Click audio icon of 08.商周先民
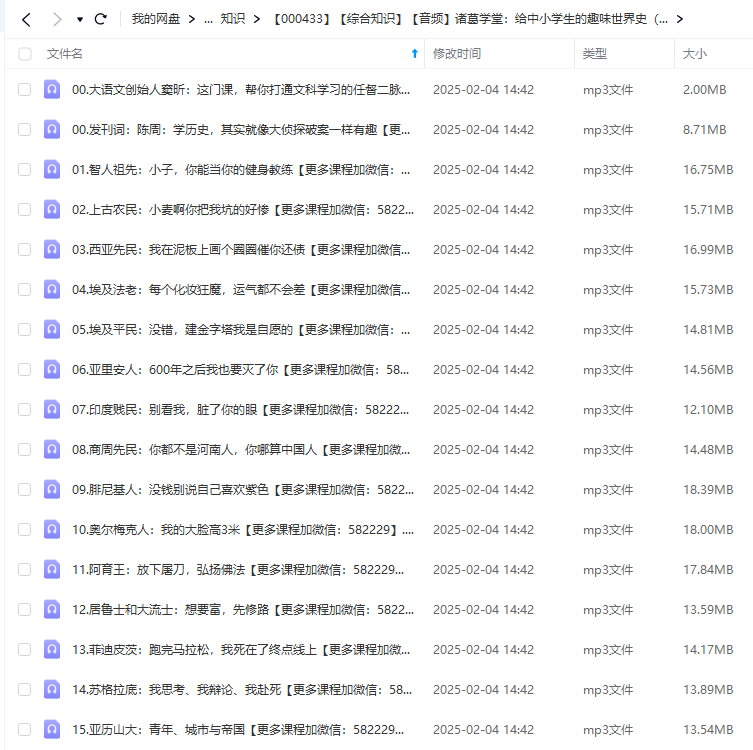The height and width of the screenshot is (750, 753). [52, 449]
